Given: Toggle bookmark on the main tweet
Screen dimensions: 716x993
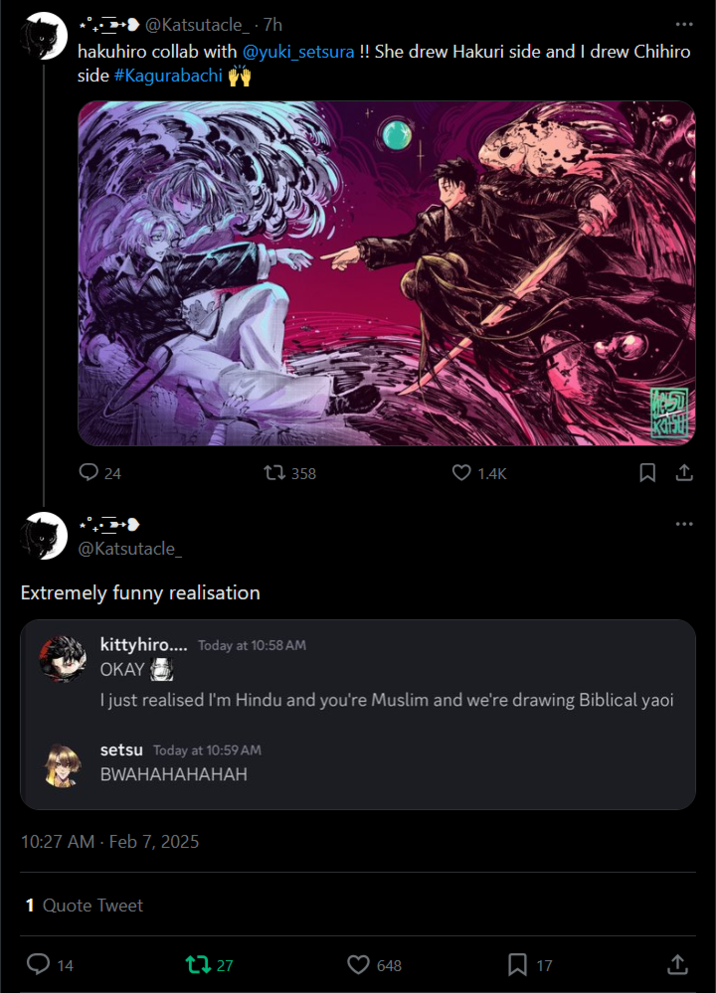Looking at the screenshot, I should point(517,964).
